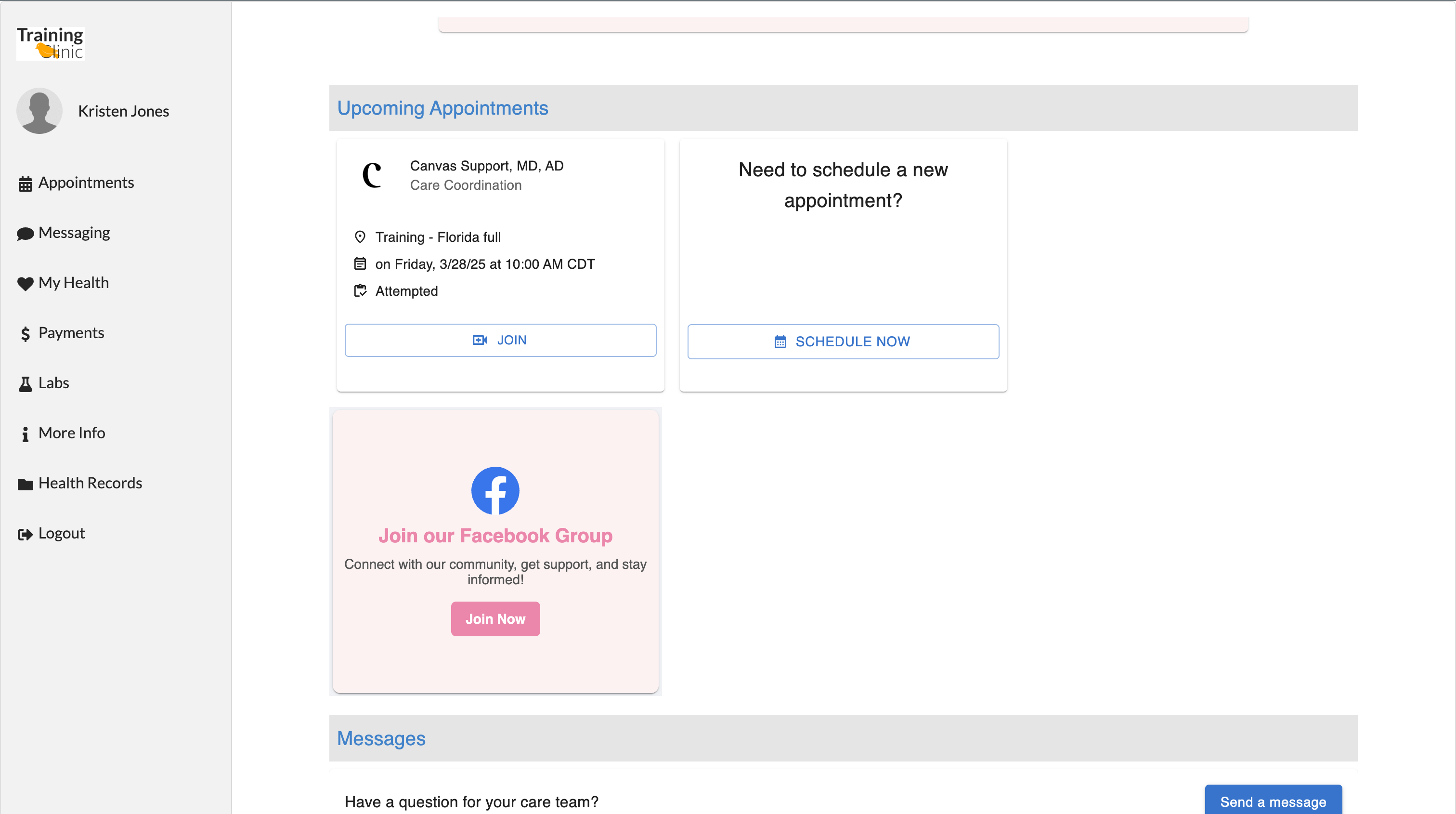
Task: Open the Messaging section
Action: coord(74,232)
